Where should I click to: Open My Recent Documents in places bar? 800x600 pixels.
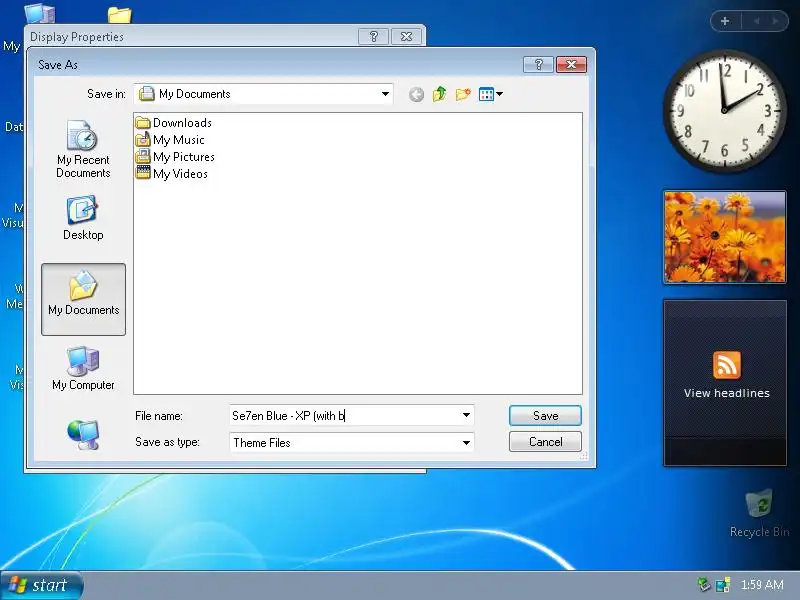point(83,149)
